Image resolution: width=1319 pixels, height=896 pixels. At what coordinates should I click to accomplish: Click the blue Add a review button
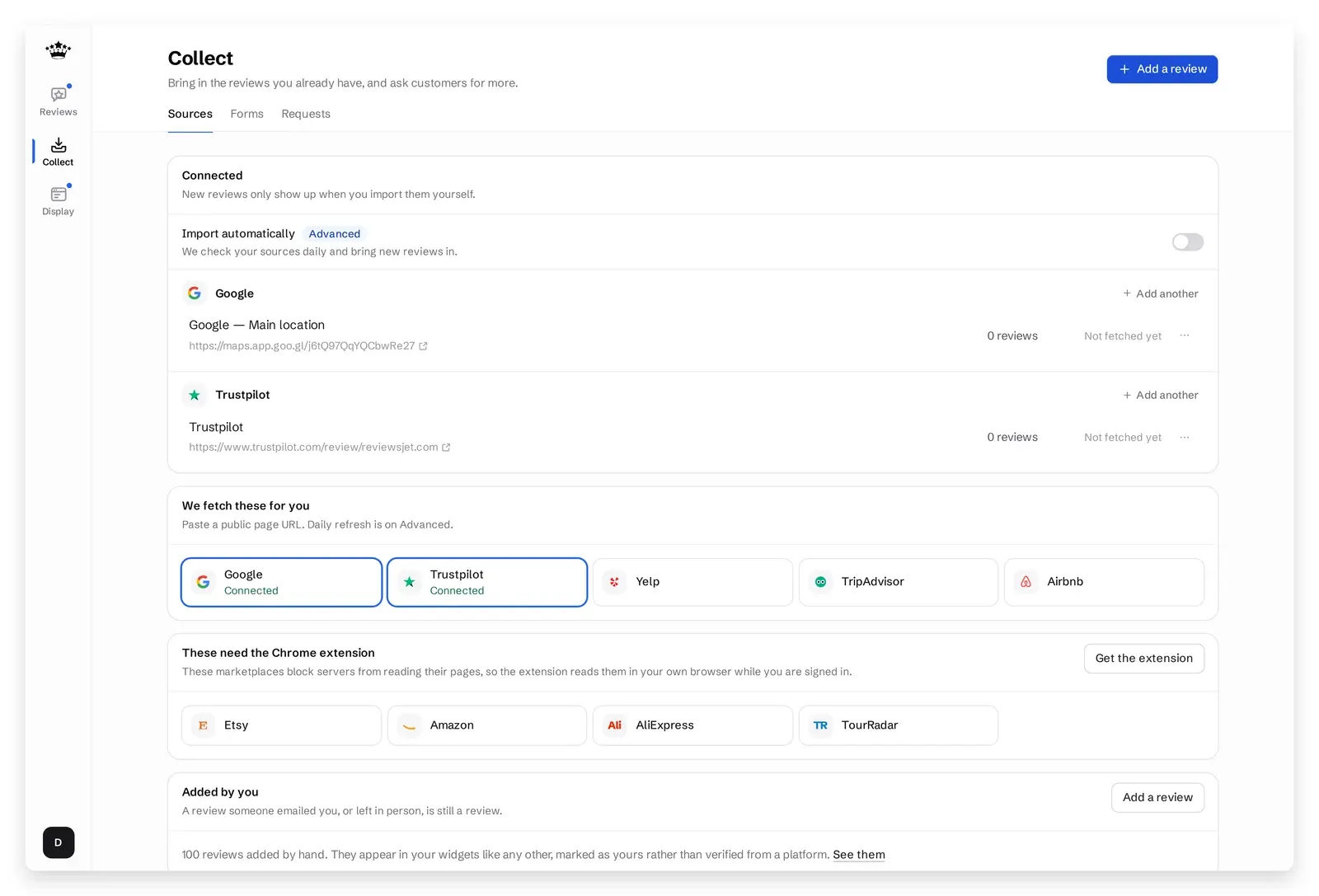[1162, 69]
